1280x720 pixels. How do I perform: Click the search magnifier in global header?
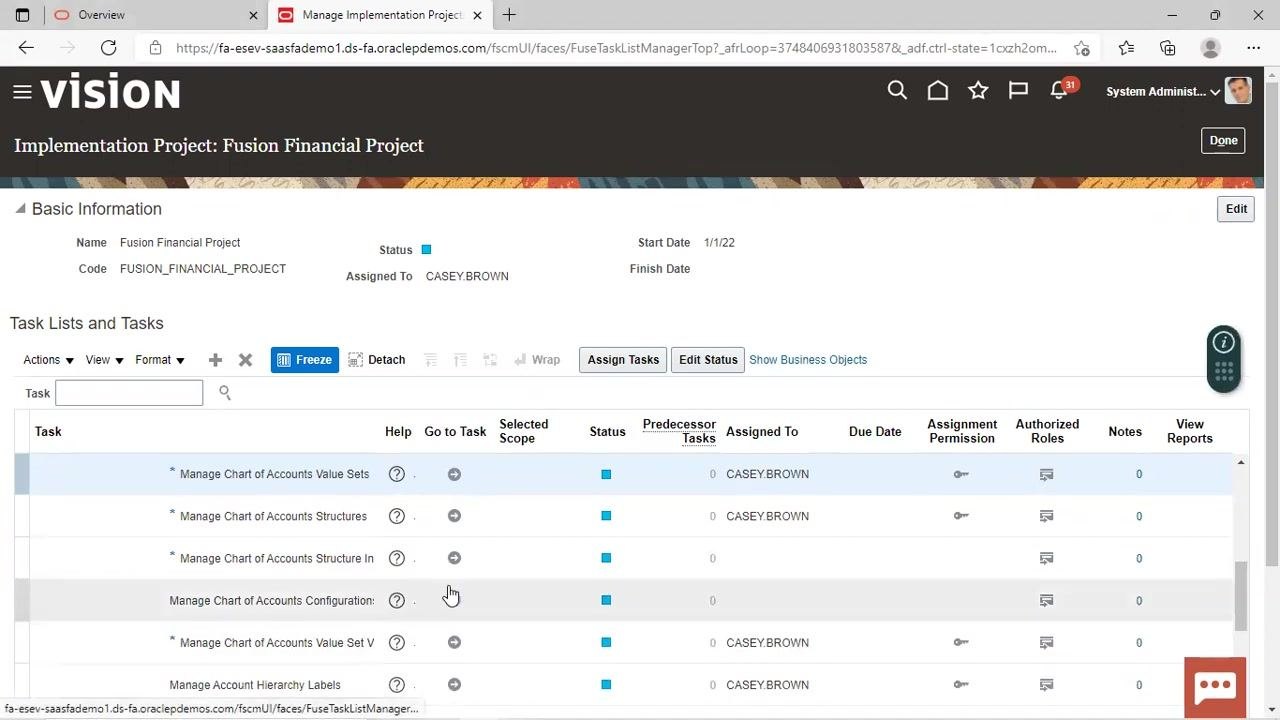[x=897, y=91]
